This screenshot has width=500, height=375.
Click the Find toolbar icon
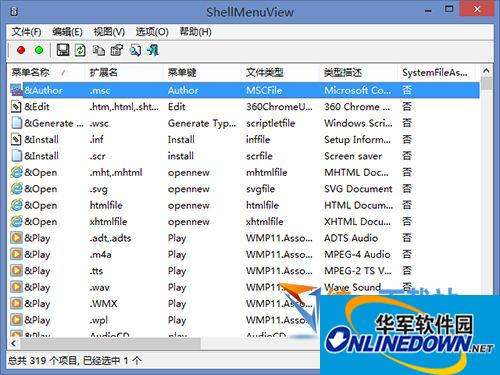click(x=135, y=50)
